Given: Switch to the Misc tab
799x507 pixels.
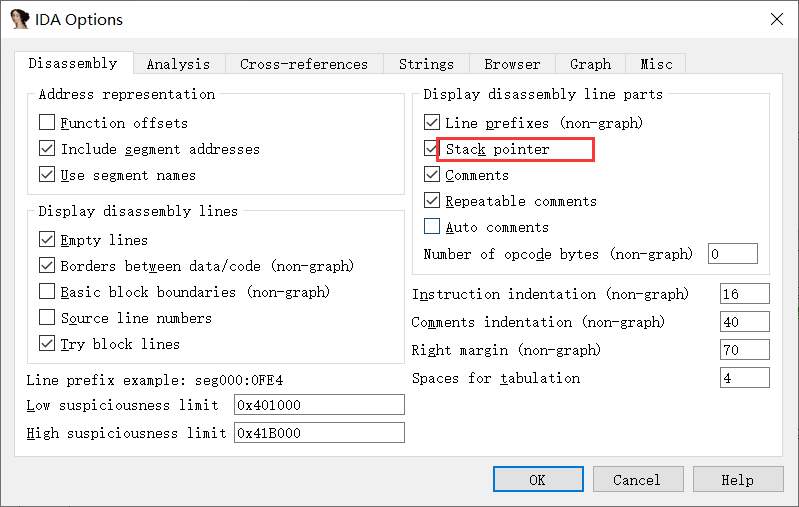Looking at the screenshot, I should (x=656, y=64).
